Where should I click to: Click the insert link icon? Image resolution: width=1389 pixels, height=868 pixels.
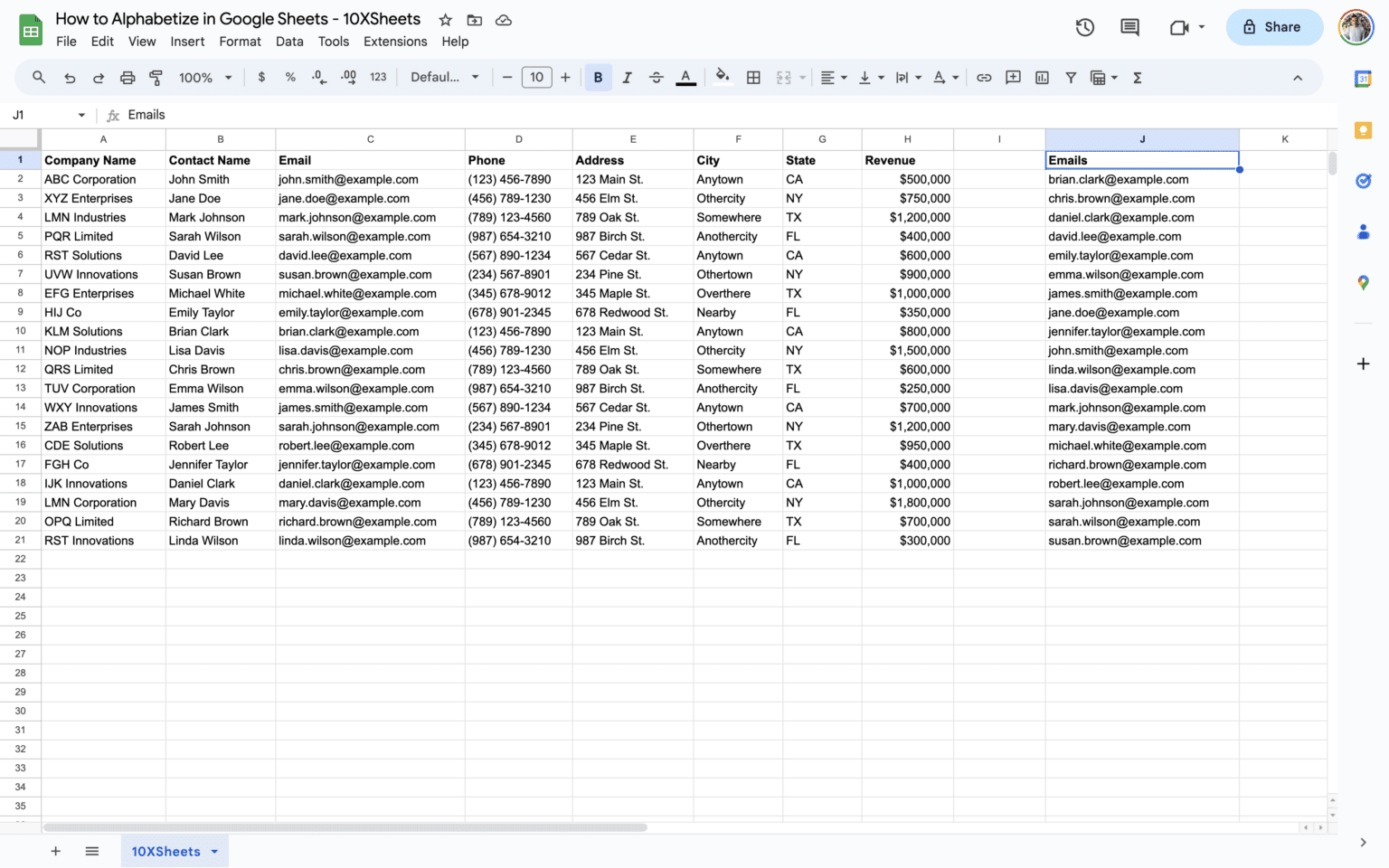point(984,78)
